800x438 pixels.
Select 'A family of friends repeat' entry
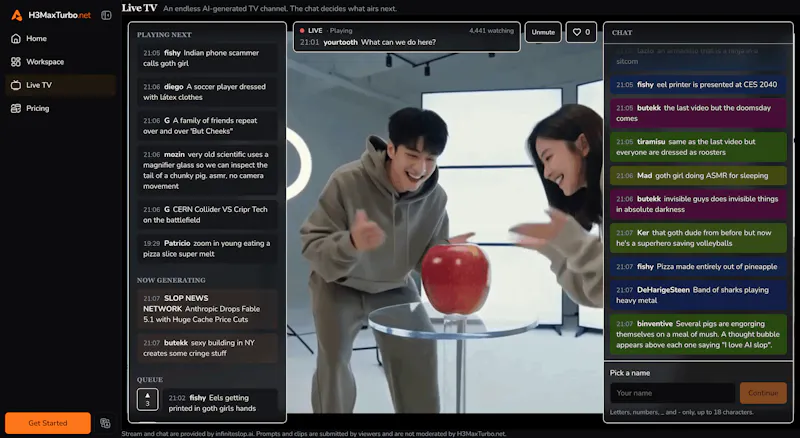click(207, 126)
